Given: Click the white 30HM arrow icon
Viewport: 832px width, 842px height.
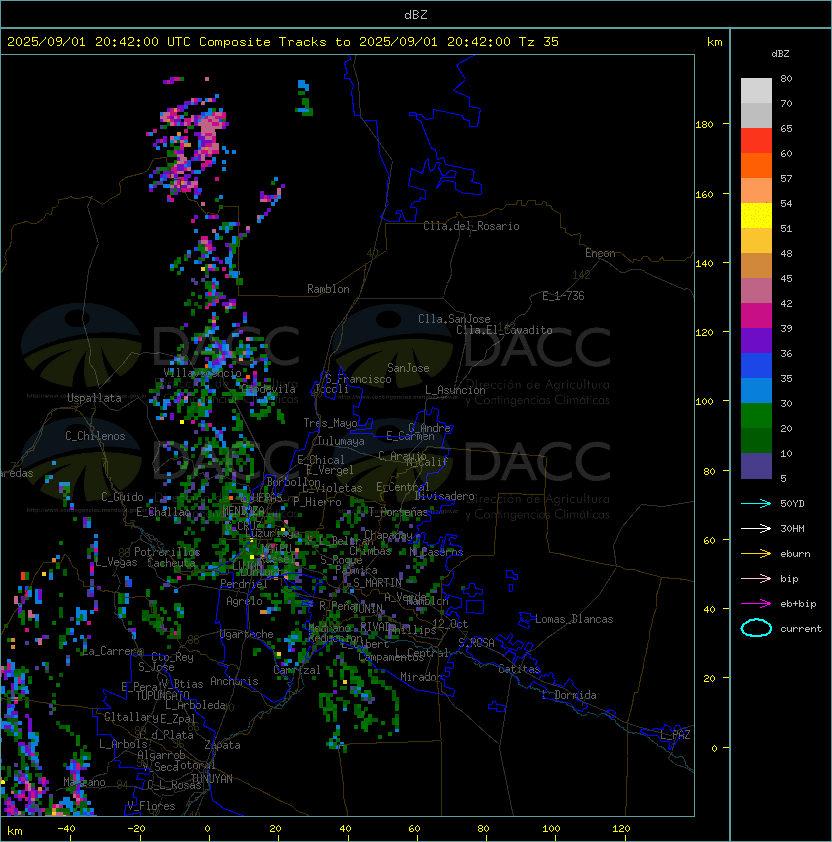Looking at the screenshot, I should (x=756, y=528).
